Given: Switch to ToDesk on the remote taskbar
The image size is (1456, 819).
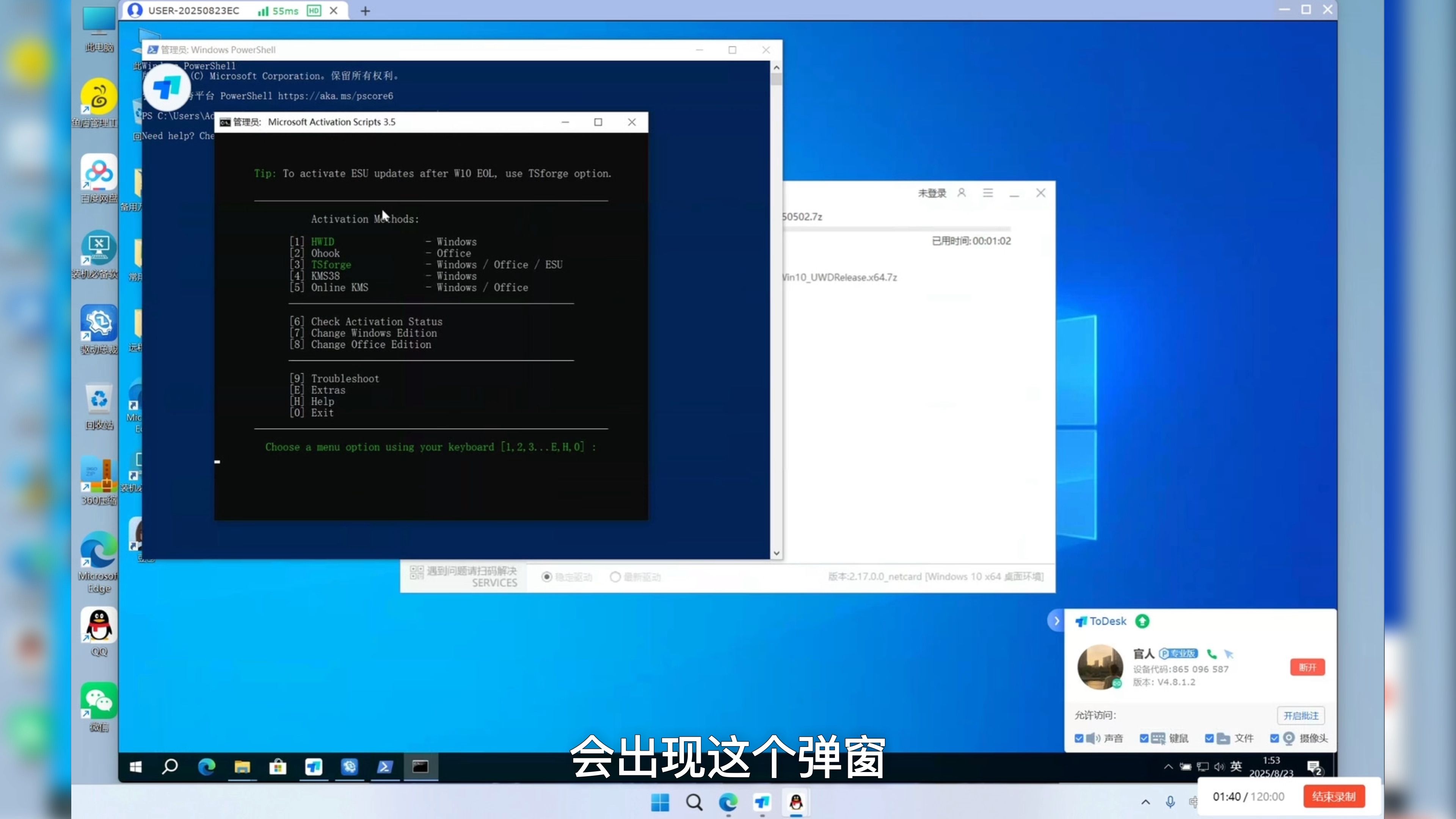Looking at the screenshot, I should [314, 766].
